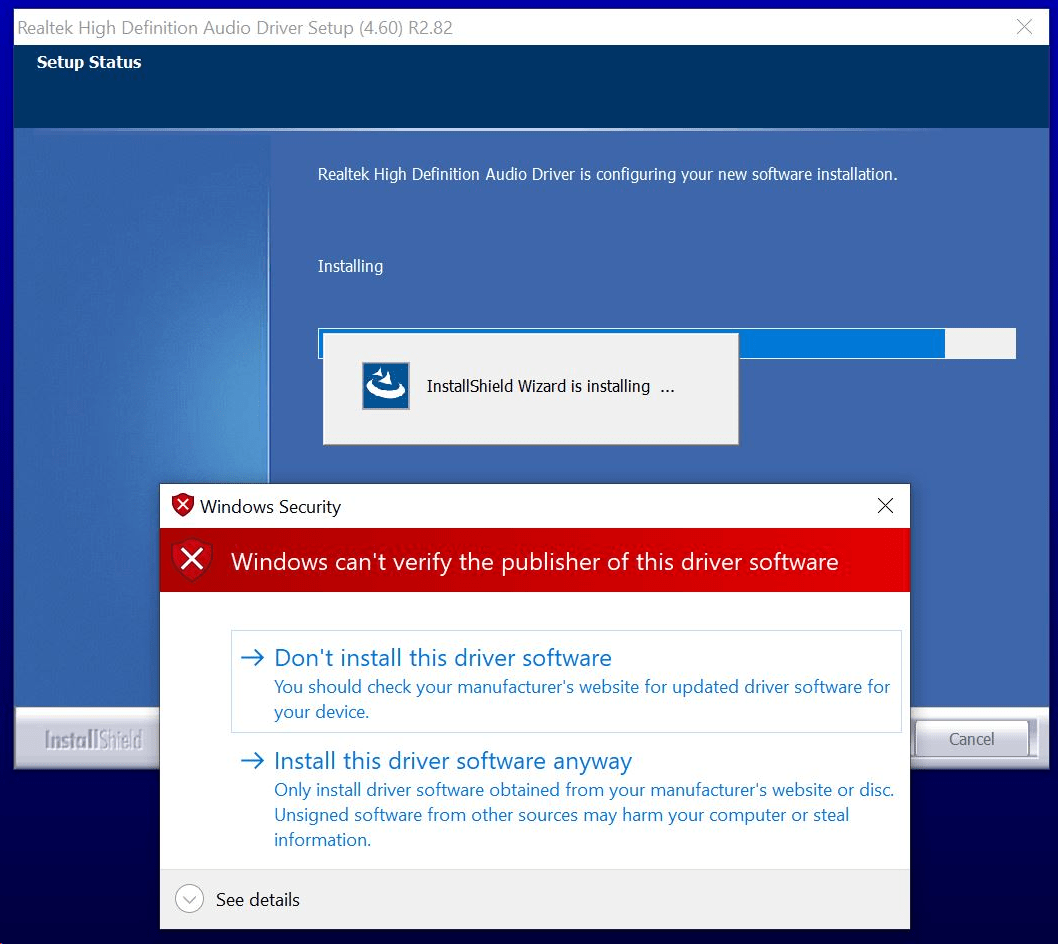Click the Windows Security shield title icon

tap(182, 505)
